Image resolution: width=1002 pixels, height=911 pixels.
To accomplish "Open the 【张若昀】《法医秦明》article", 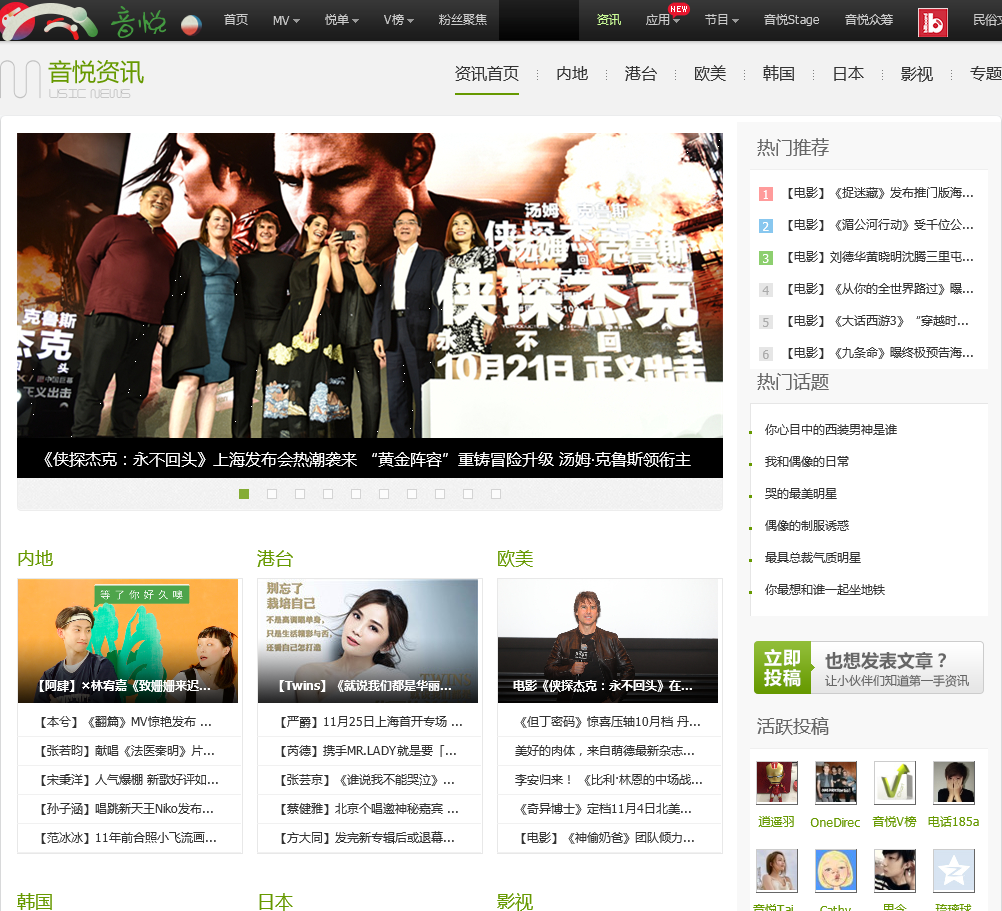I will pyautogui.click(x=127, y=751).
